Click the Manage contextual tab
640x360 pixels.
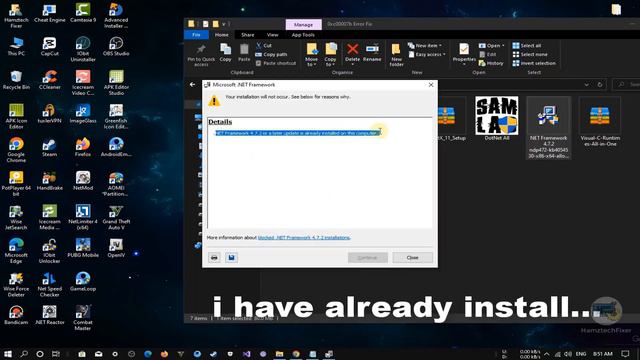303,25
